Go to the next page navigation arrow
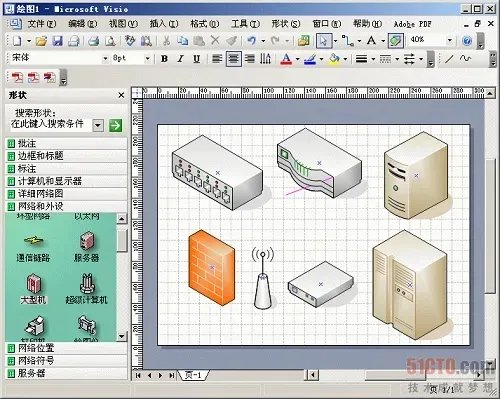 (x=160, y=375)
